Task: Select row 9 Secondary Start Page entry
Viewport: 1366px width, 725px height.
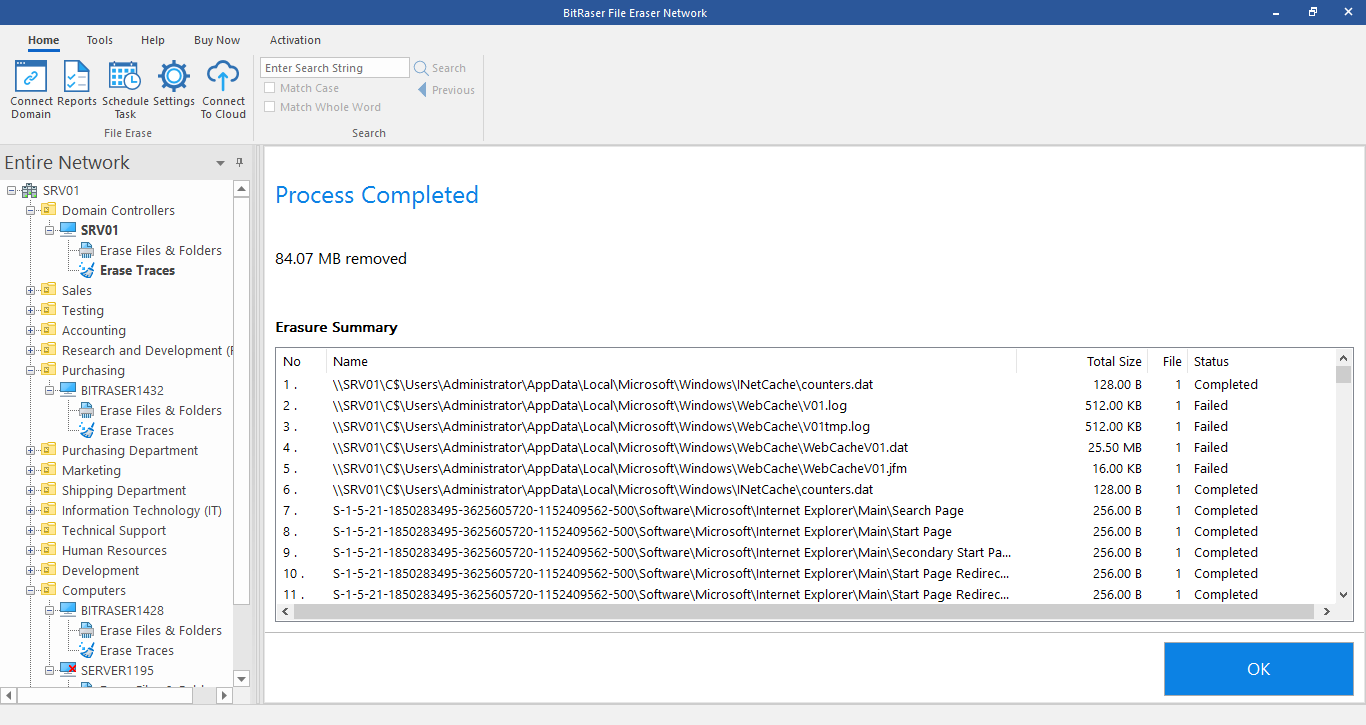Action: pos(806,552)
